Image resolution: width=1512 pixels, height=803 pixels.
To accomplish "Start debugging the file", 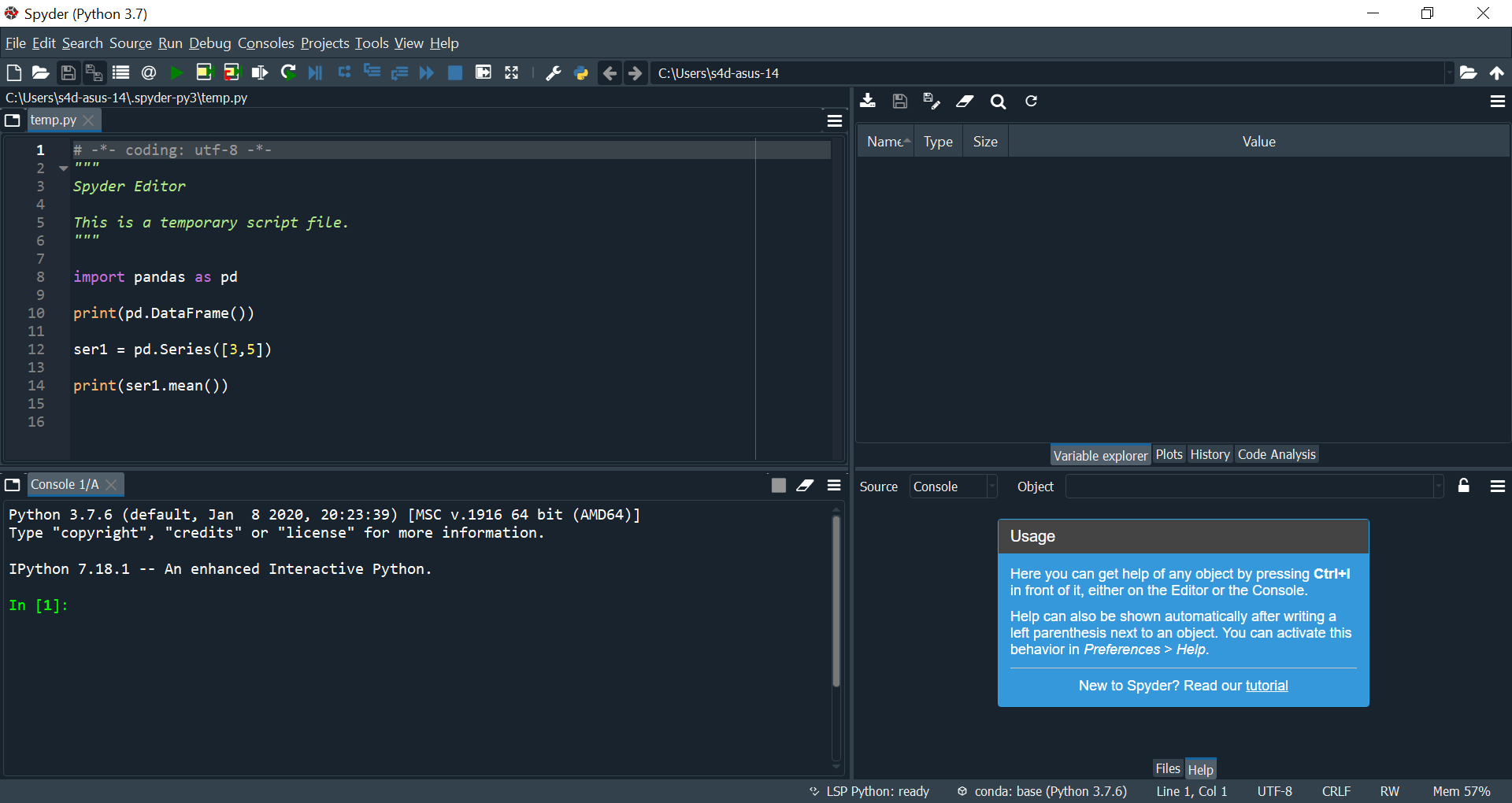I will coord(316,73).
